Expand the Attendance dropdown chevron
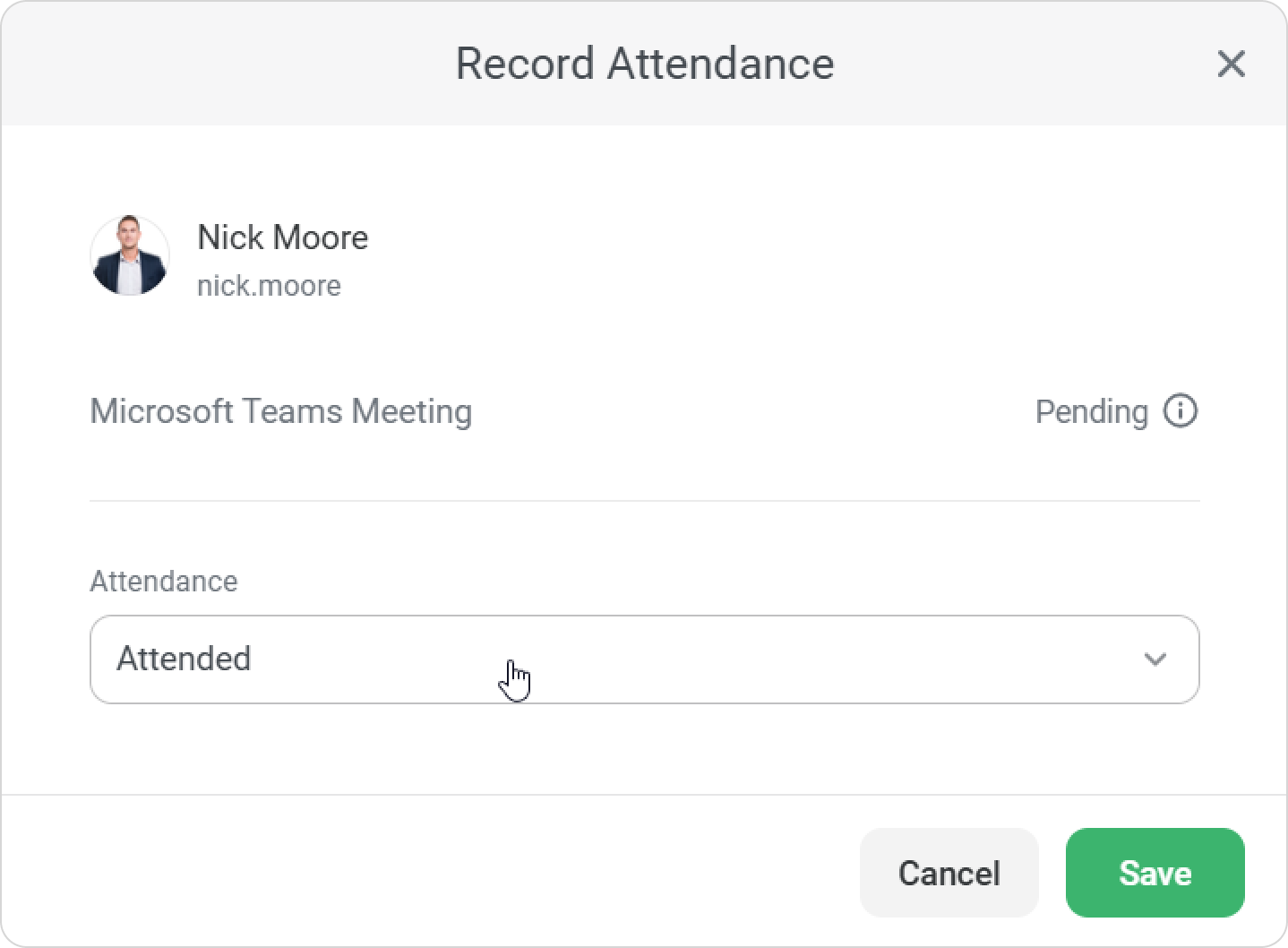 point(1155,659)
